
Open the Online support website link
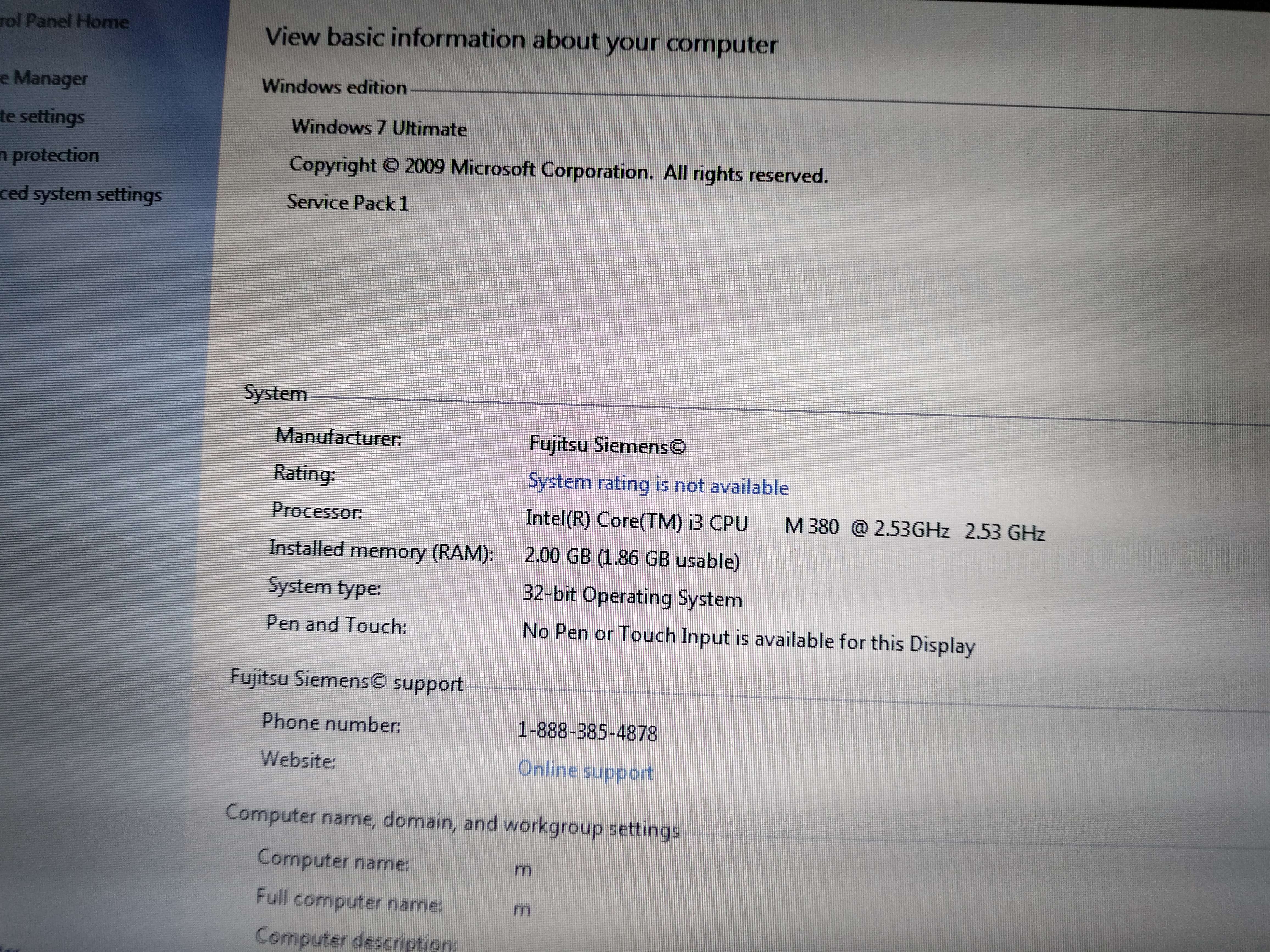click(586, 771)
